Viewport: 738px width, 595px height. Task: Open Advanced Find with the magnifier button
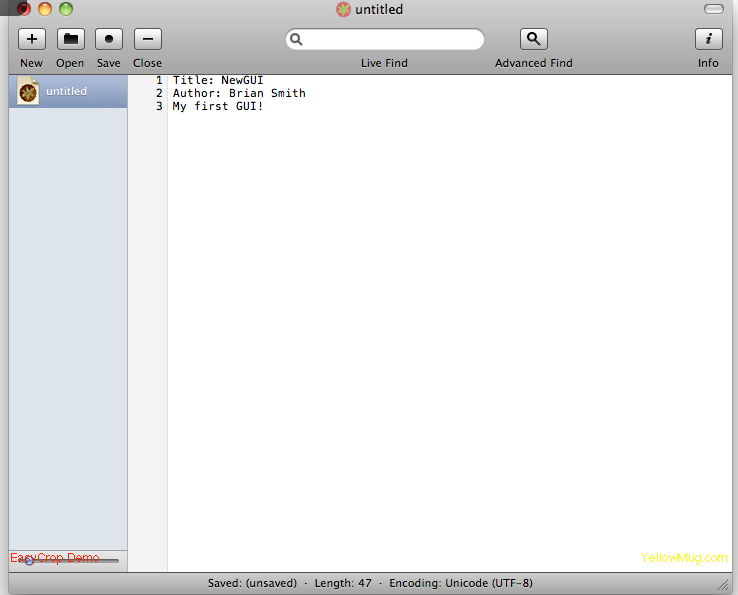534,39
